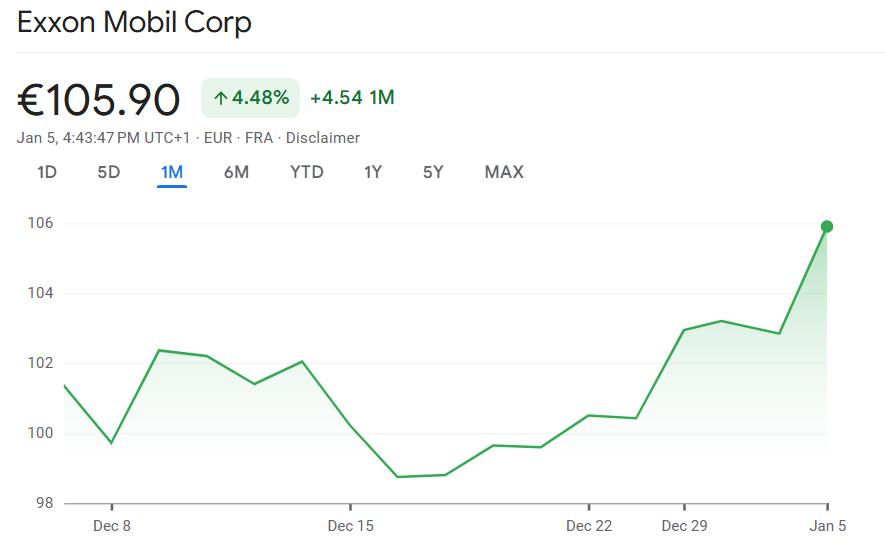Show the 6M price history
Image resolution: width=885 pixels, height=549 pixels.
tap(236, 172)
